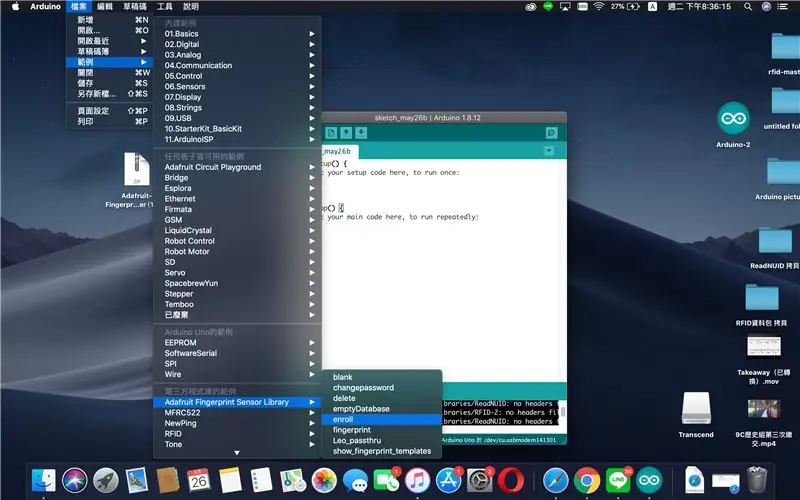
Task: Open the 10.StarterKit_BasicKit examples entry
Action: point(237,129)
